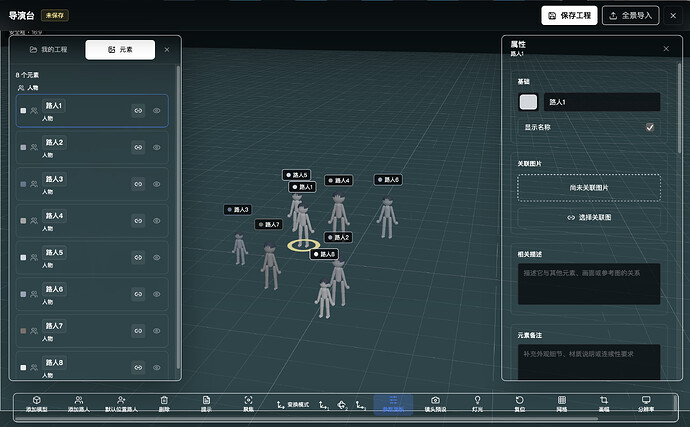This screenshot has height=427, width=690.
Task: Click the 保存工程 button
Action: click(569, 15)
